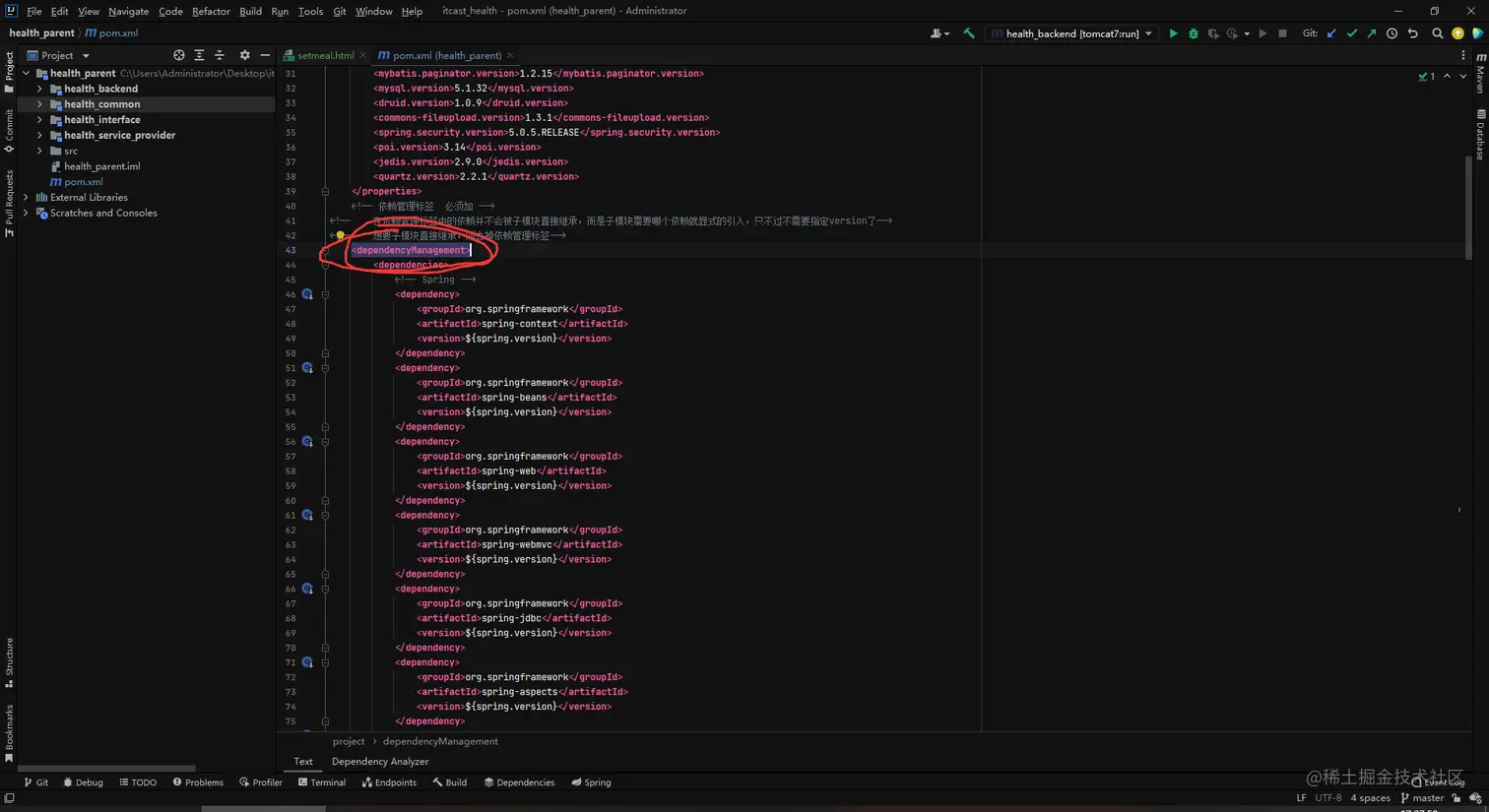
Task: Select opened file locator target icon
Action: pos(178,55)
